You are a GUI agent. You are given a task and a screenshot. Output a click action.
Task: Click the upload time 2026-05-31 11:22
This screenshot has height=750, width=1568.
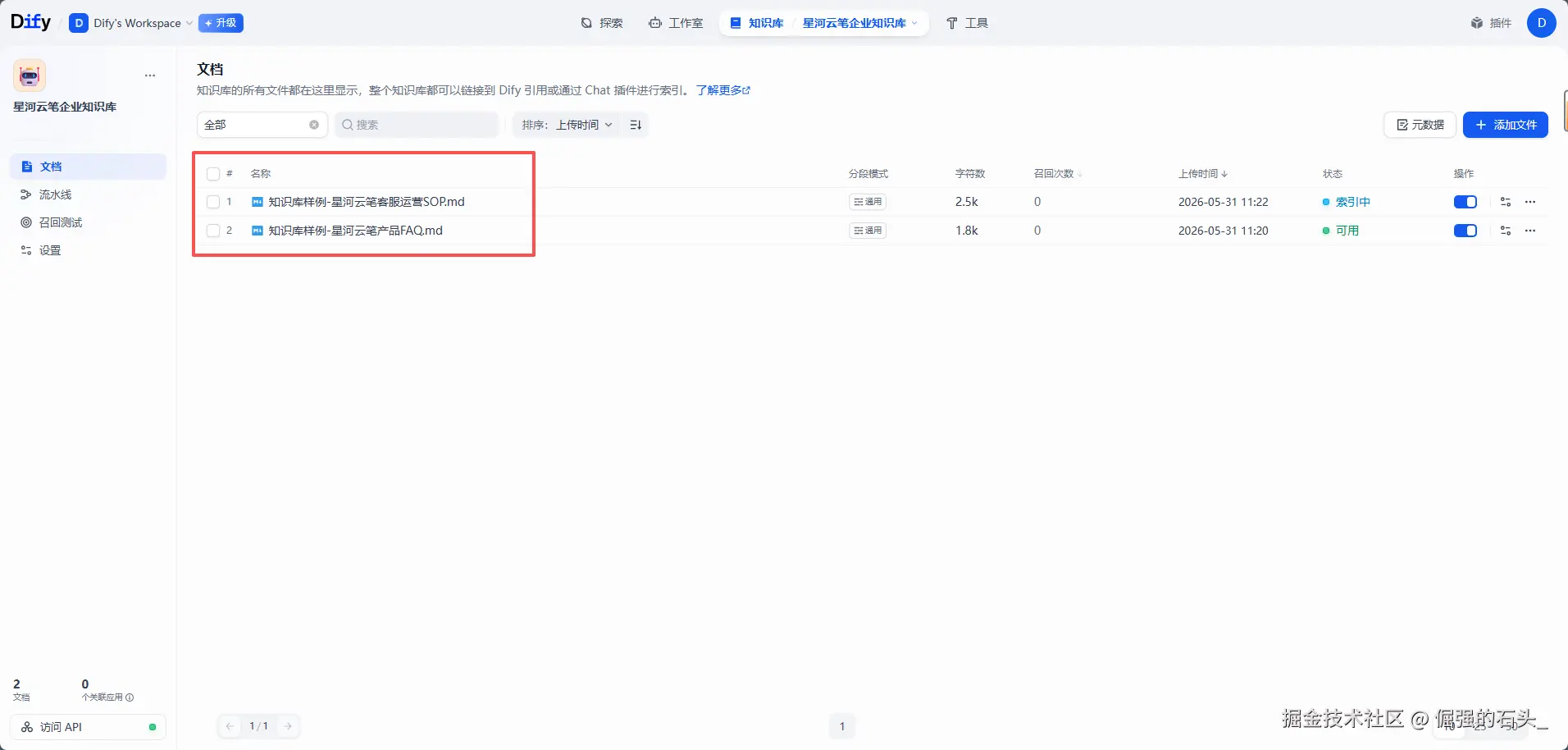point(1224,202)
